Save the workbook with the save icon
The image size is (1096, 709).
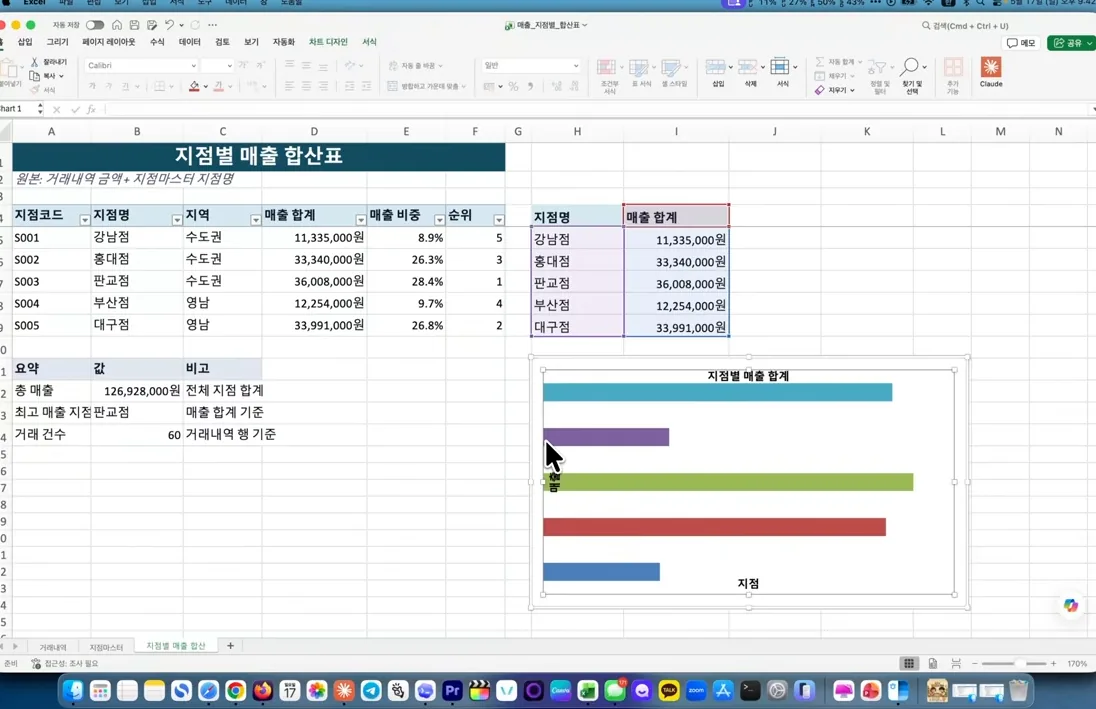(134, 25)
